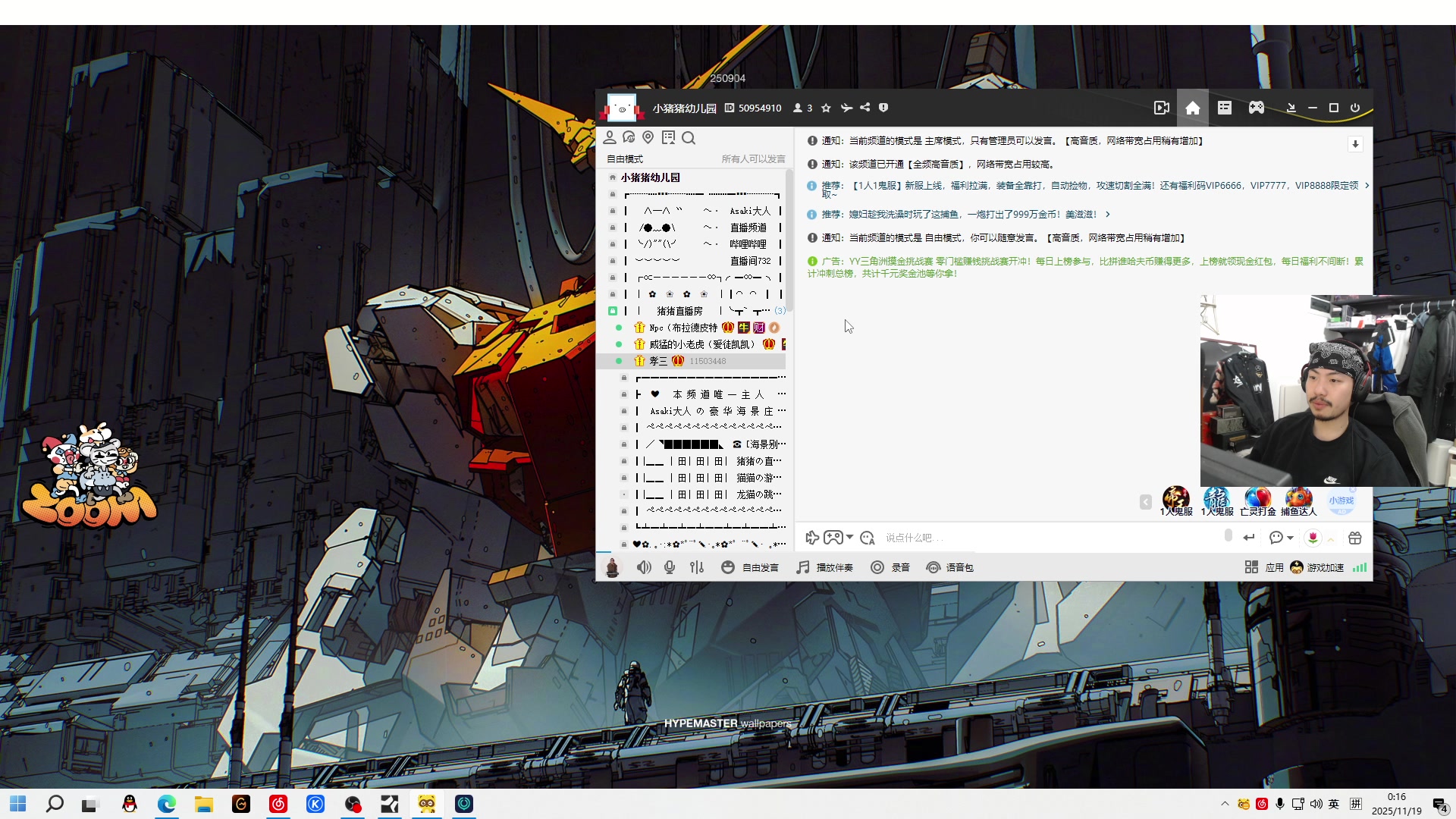Click the share channel icon

click(x=865, y=108)
